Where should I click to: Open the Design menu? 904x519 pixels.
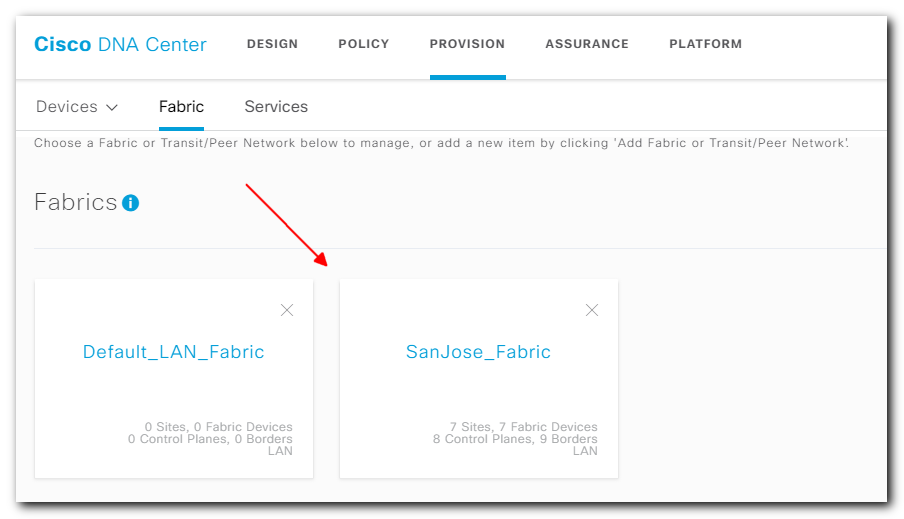pyautogui.click(x=272, y=44)
